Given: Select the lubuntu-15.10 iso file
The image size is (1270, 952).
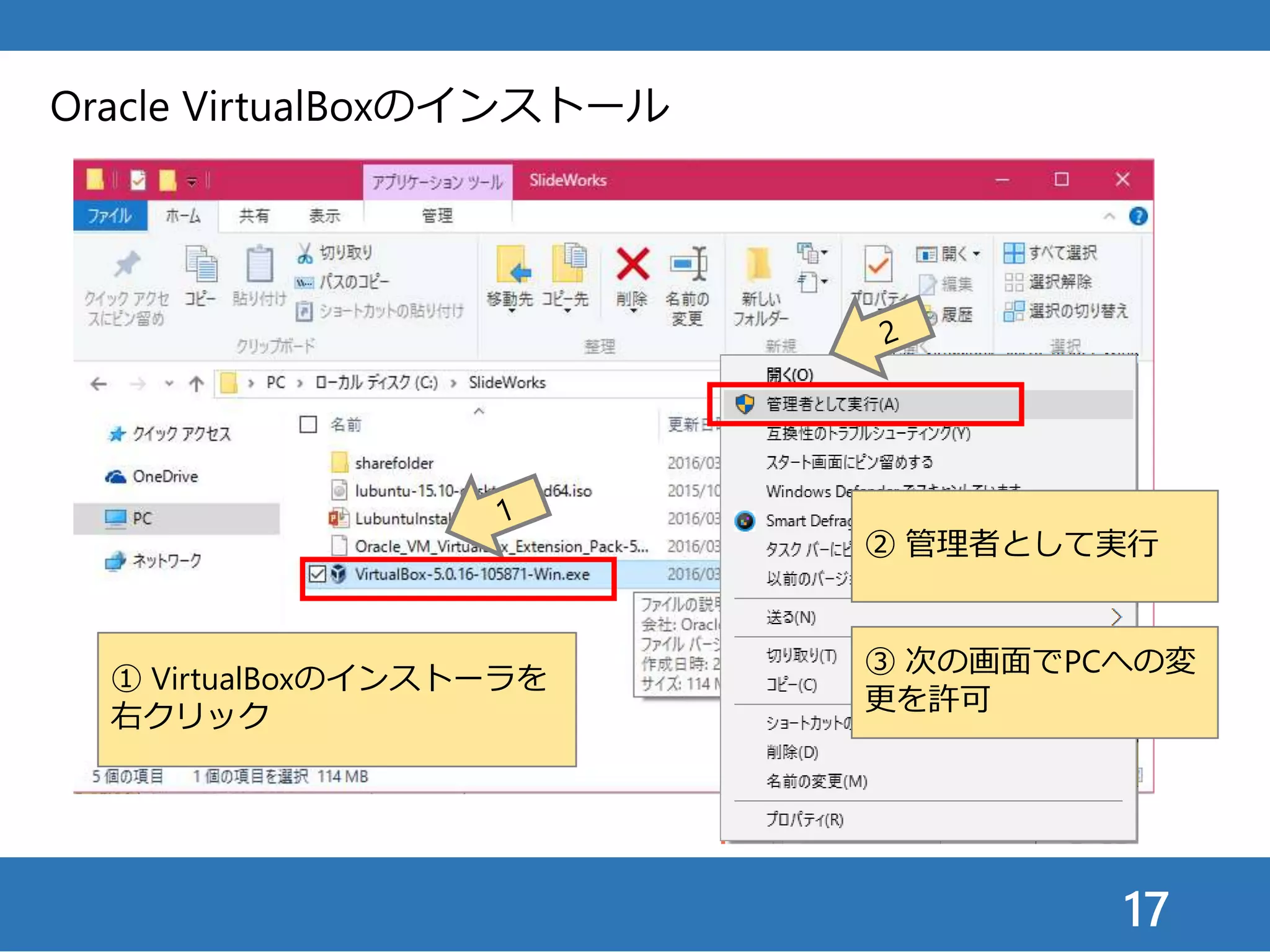Looking at the screenshot, I should (461, 491).
